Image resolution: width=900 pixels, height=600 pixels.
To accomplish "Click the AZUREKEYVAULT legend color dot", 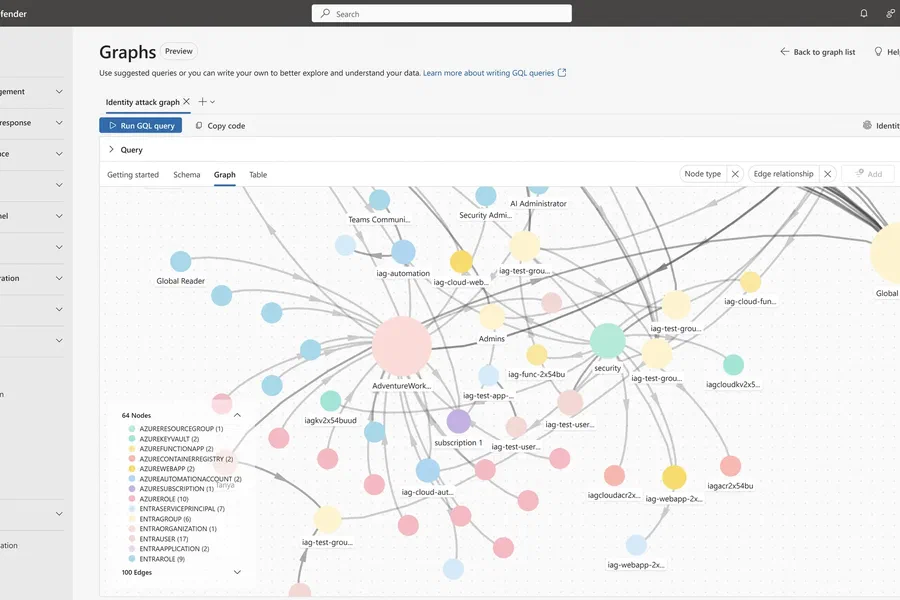I will pos(131,439).
